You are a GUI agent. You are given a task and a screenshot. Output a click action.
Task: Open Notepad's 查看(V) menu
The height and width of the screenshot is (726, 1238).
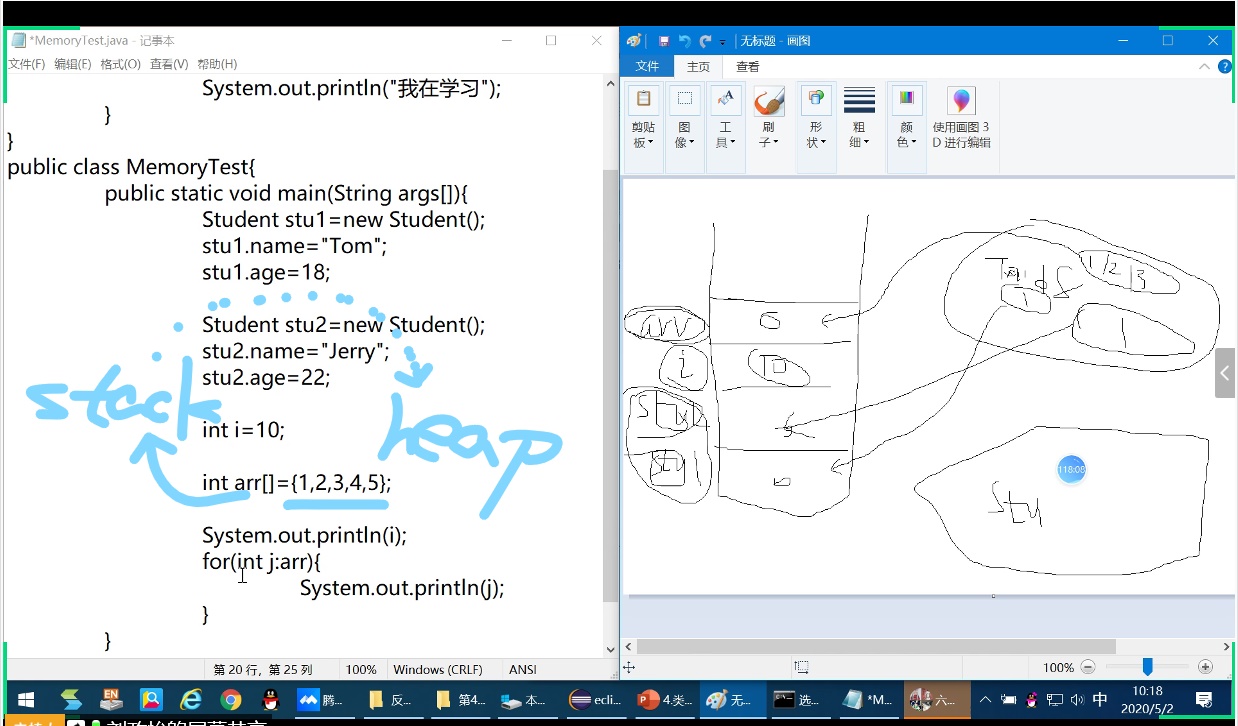tap(169, 64)
